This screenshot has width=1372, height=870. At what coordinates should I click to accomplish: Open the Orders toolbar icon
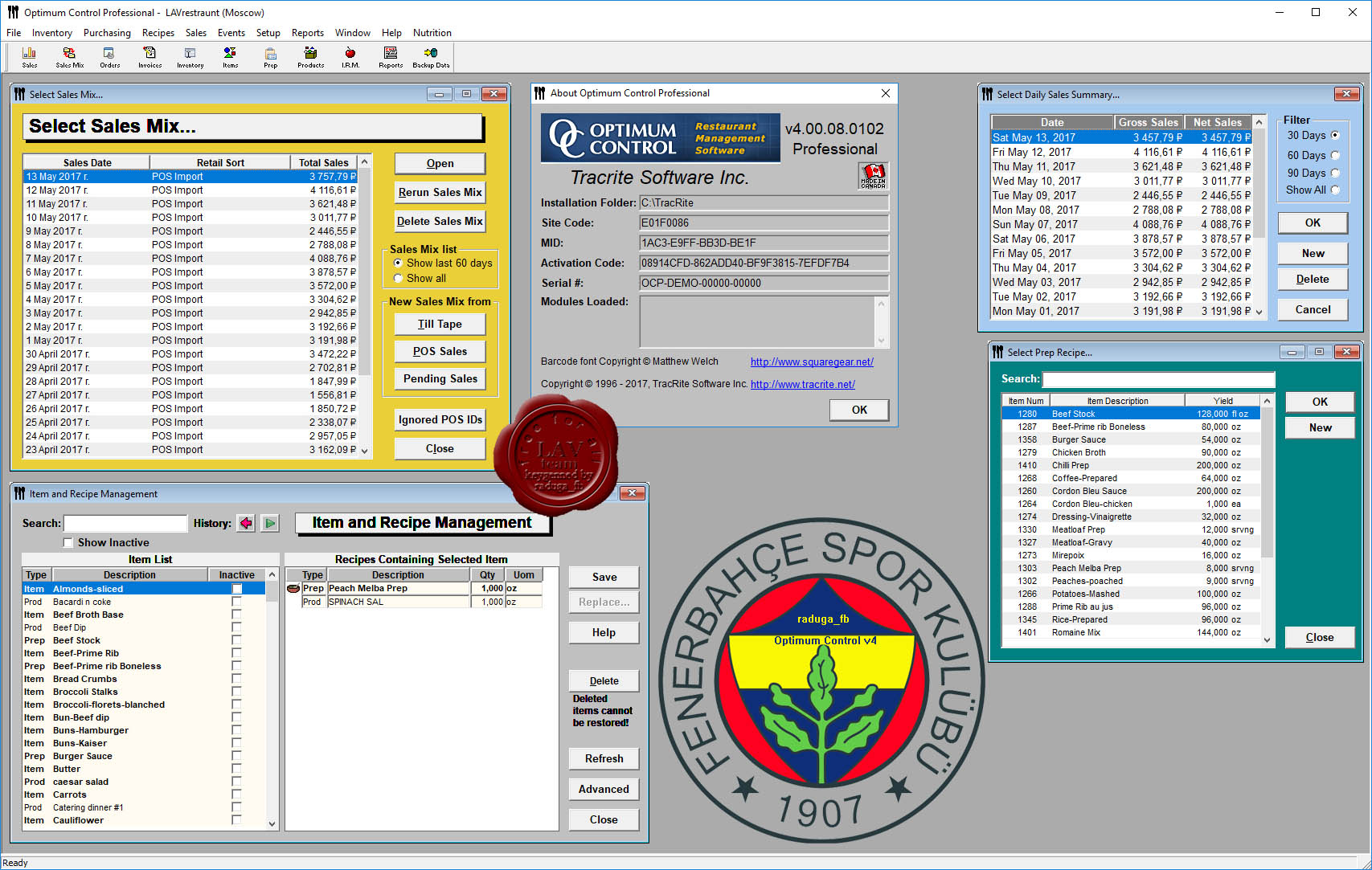point(110,57)
